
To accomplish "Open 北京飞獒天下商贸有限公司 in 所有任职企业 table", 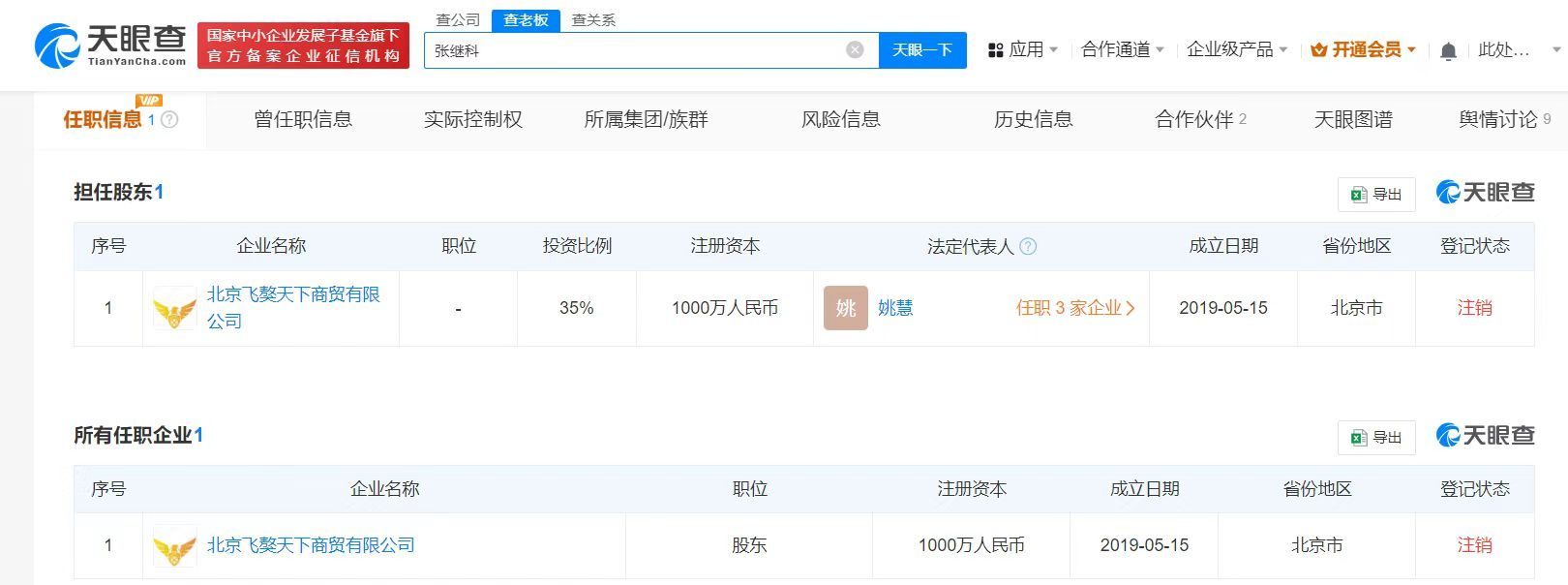I will tap(311, 545).
